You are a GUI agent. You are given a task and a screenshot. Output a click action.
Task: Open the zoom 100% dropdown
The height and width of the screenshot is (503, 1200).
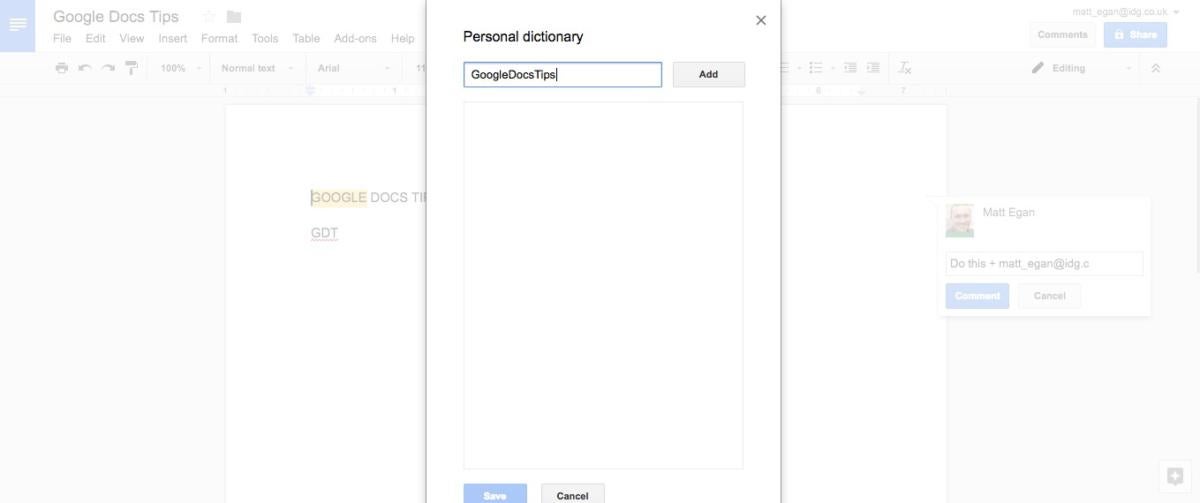[x=181, y=68]
